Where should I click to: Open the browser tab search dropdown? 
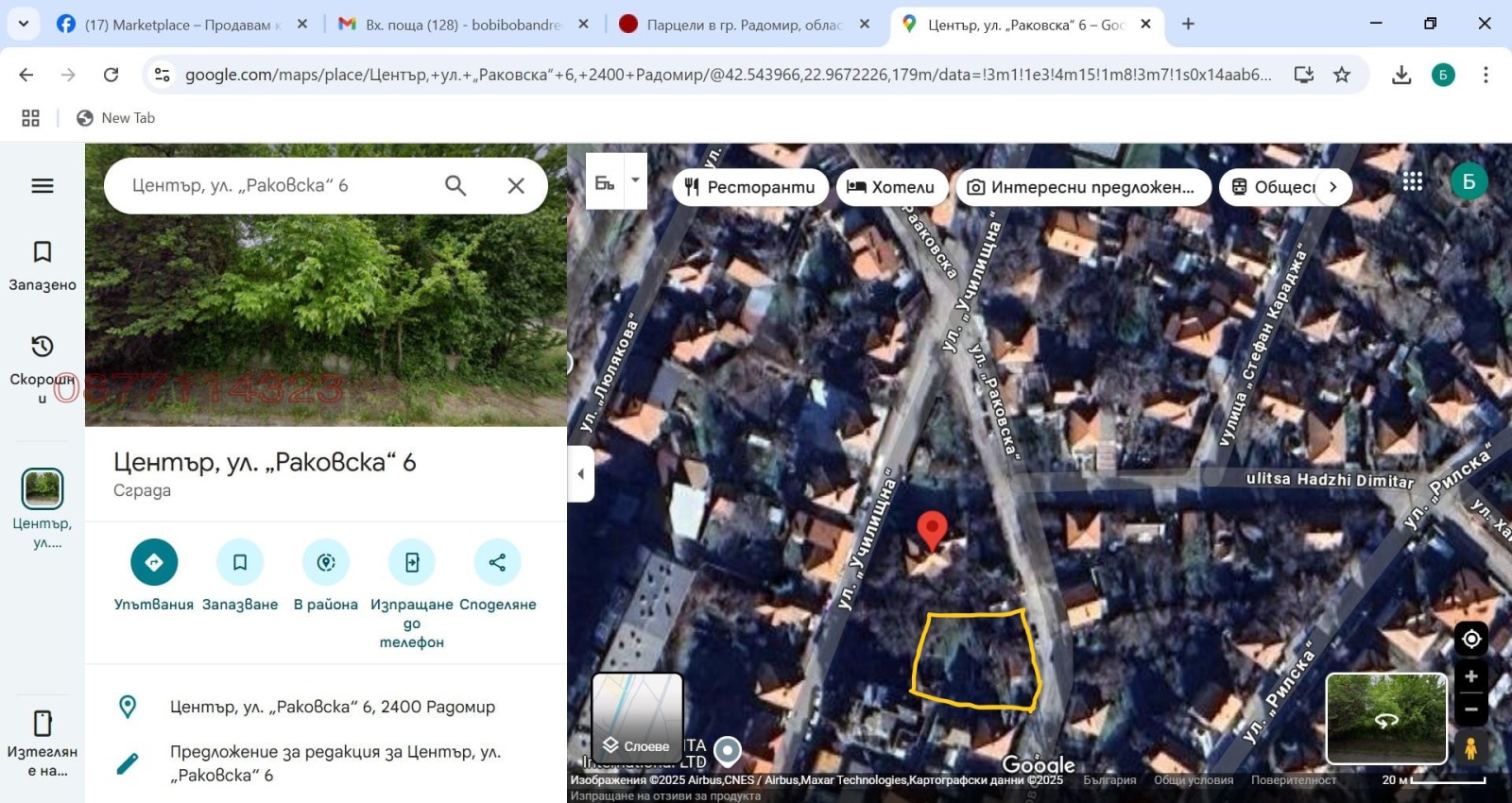click(24, 24)
